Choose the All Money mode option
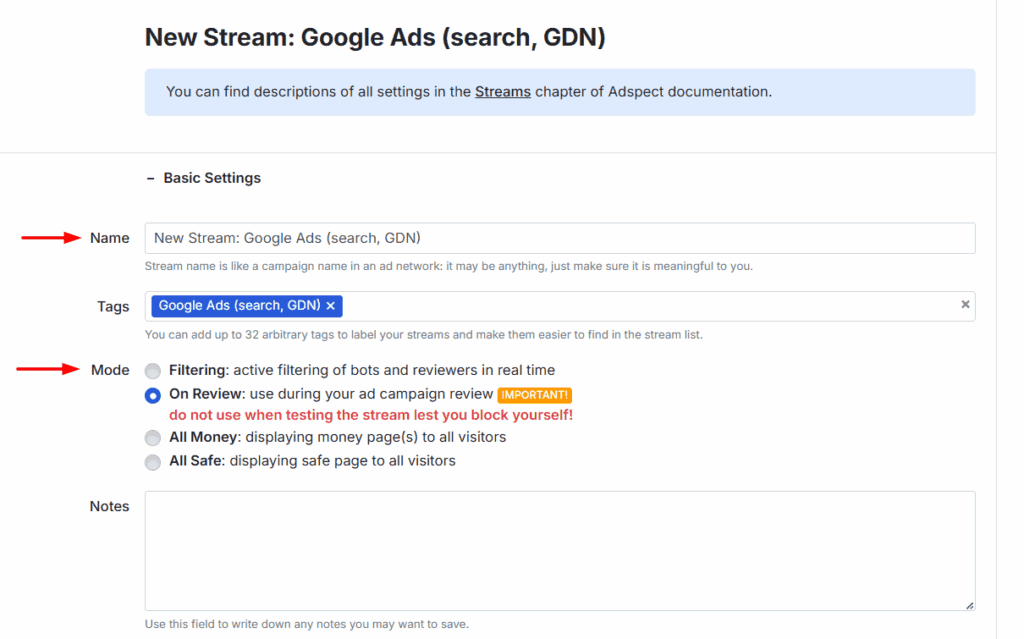Viewport: 1024px width, 639px height. [153, 438]
